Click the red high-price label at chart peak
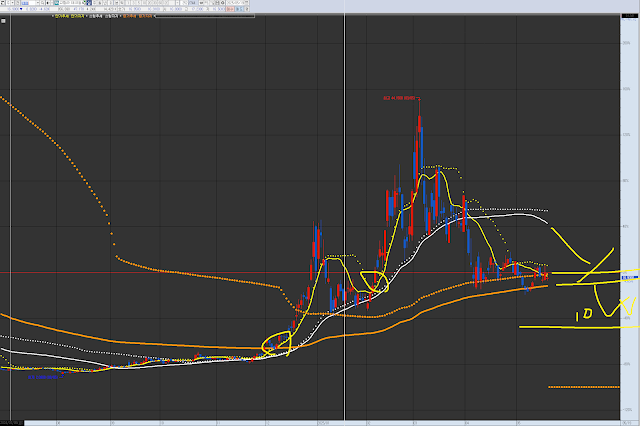This screenshot has width=640, height=426. click(x=399, y=98)
